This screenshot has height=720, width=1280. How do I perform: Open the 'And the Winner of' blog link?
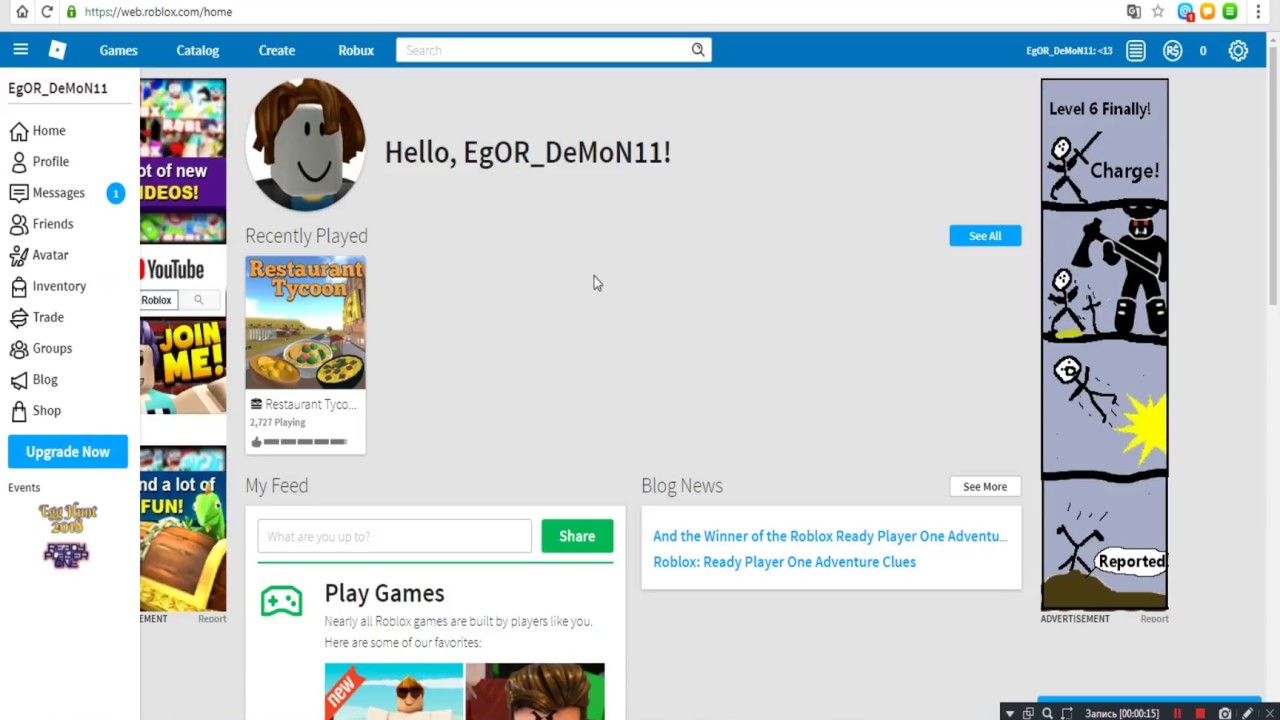pyautogui.click(x=830, y=536)
